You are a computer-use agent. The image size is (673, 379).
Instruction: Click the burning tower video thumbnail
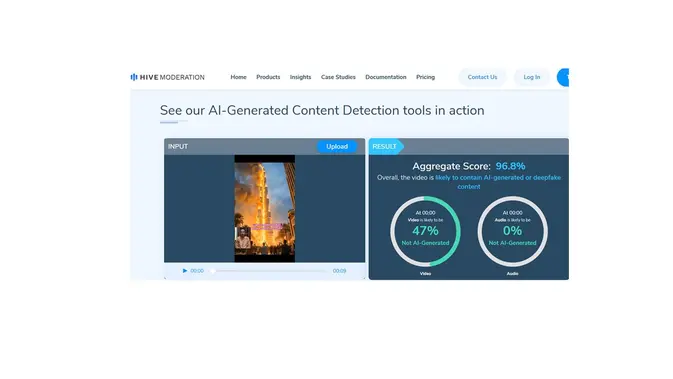point(264,209)
